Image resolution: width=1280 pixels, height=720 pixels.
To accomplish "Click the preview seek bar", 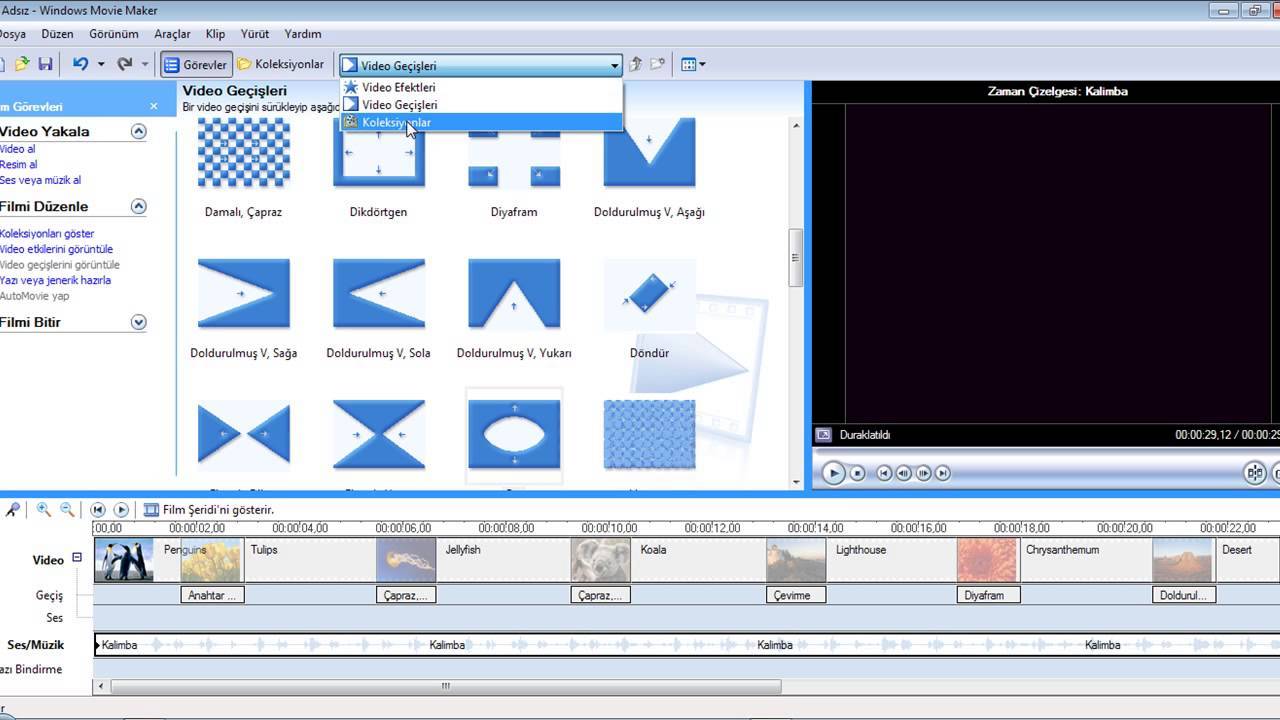I will pyautogui.click(x=1040, y=451).
